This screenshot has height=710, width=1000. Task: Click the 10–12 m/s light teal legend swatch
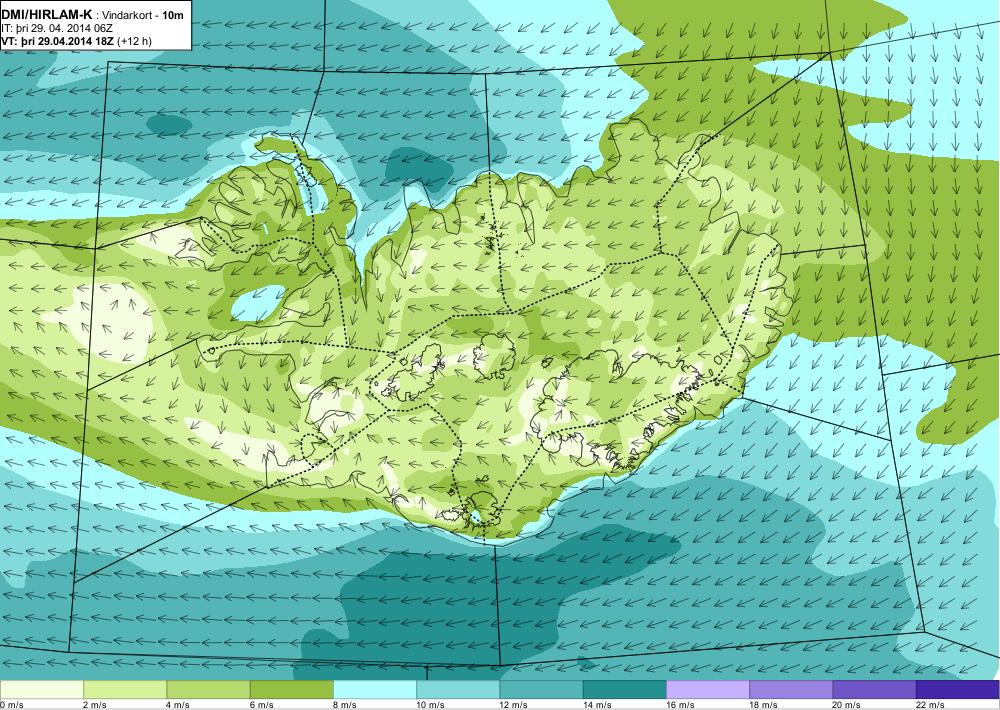coord(458,690)
